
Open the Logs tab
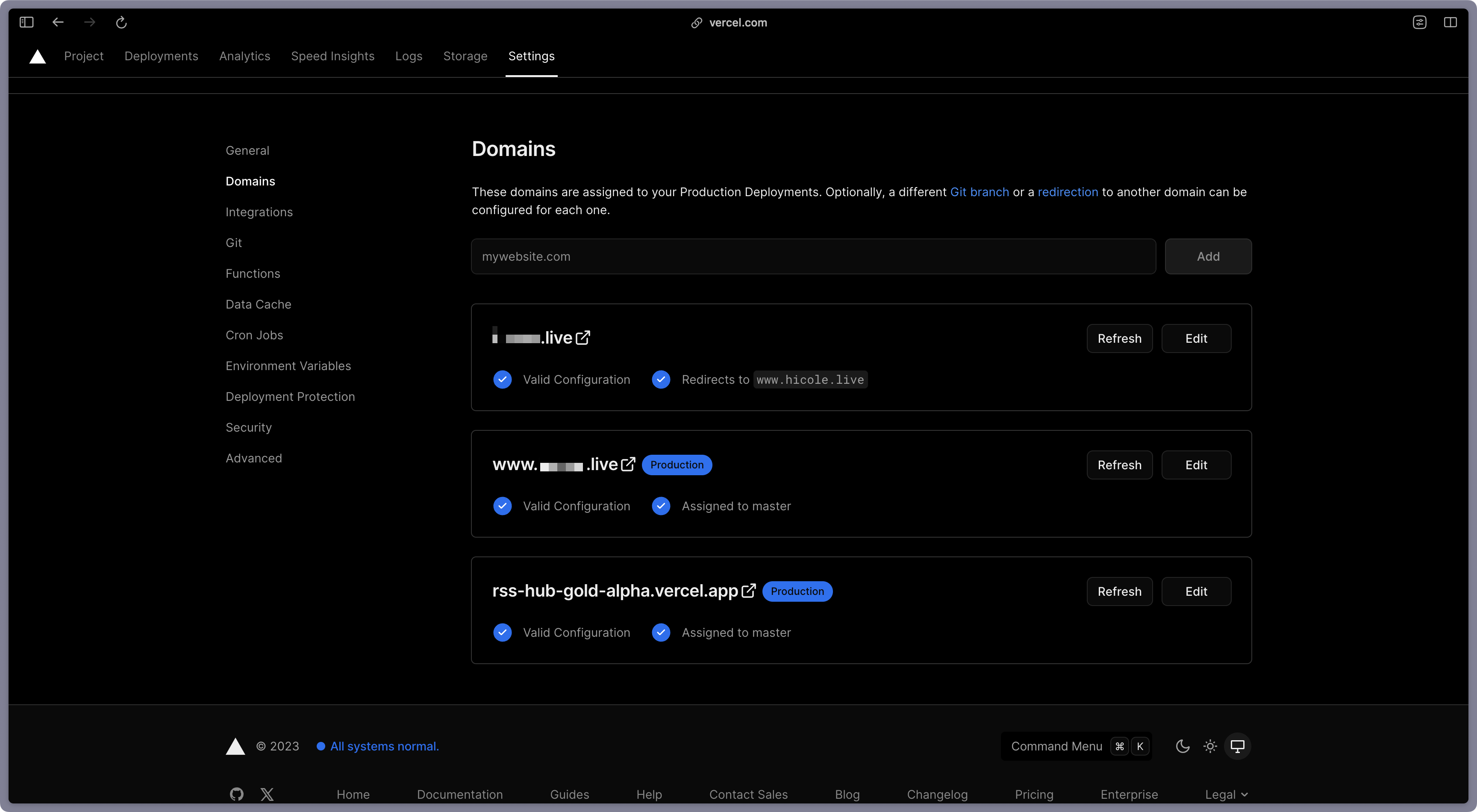409,56
